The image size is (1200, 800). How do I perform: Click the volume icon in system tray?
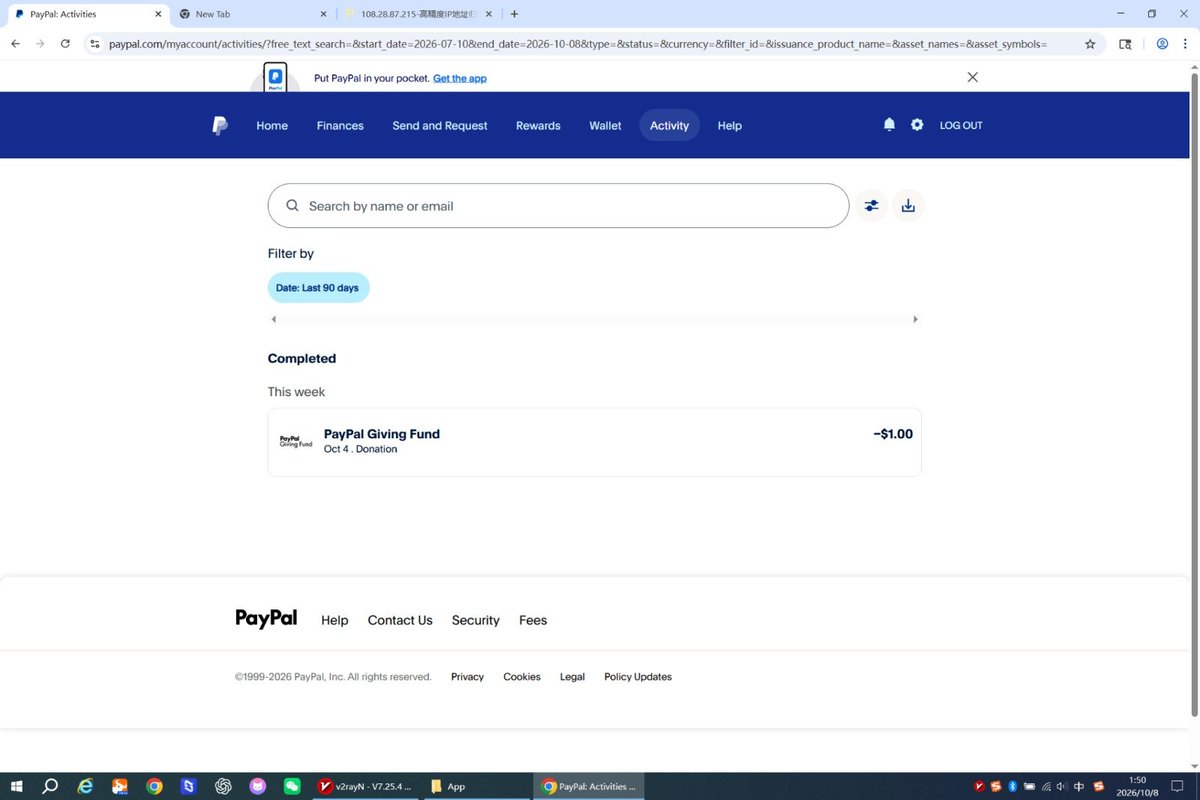coord(1062,786)
